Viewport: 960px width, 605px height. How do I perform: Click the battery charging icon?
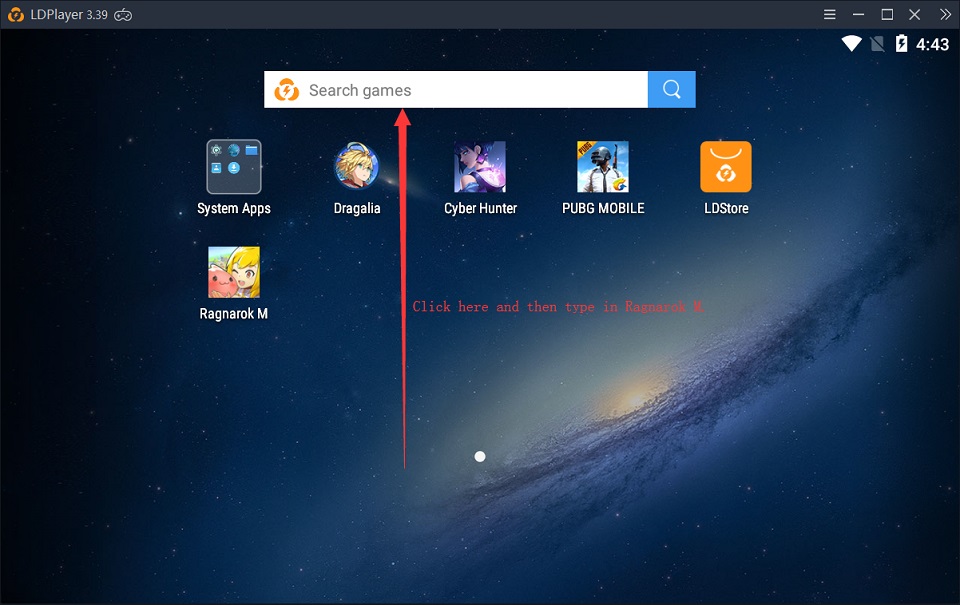[901, 43]
